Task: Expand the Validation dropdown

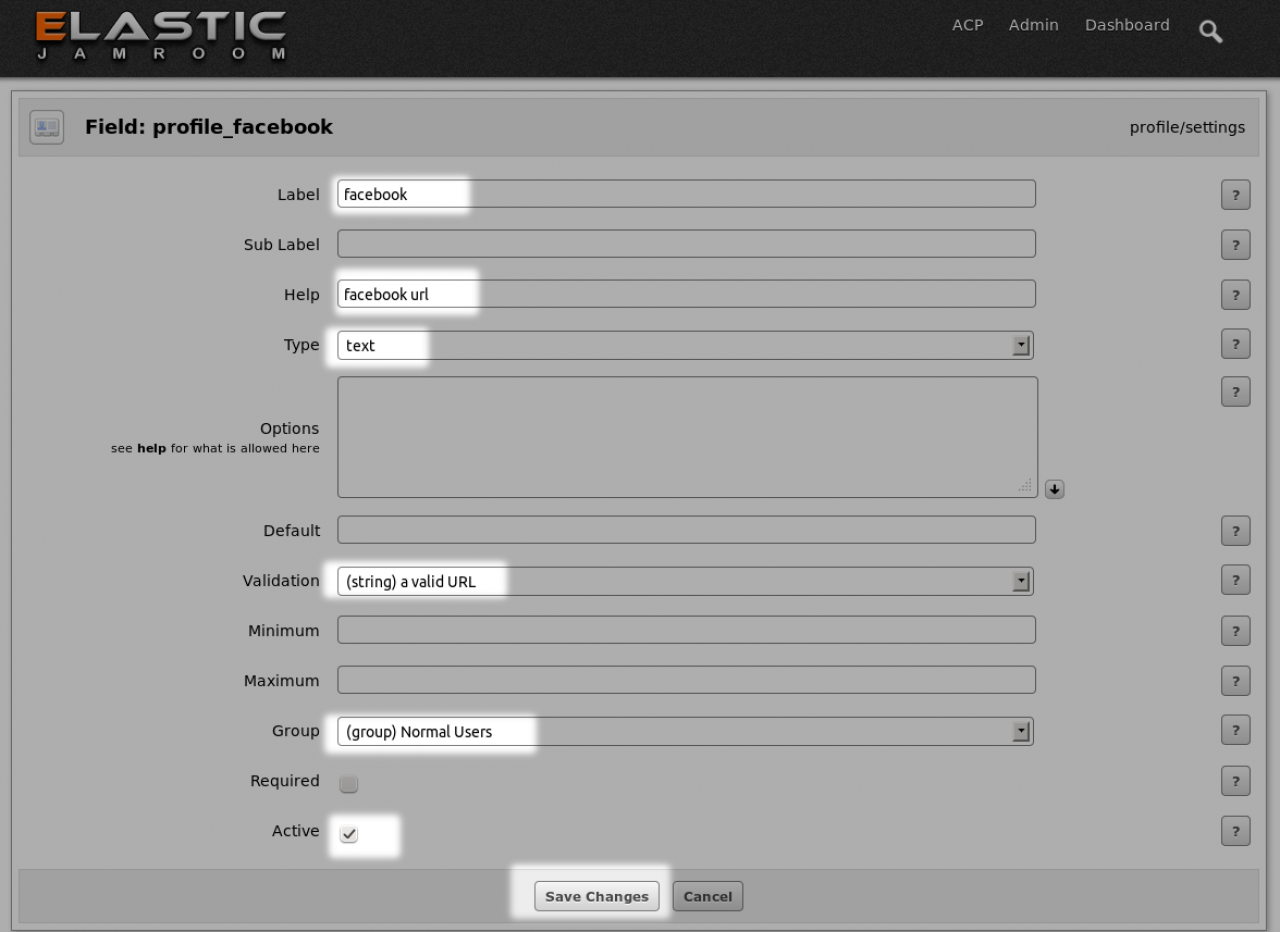Action: (685, 581)
